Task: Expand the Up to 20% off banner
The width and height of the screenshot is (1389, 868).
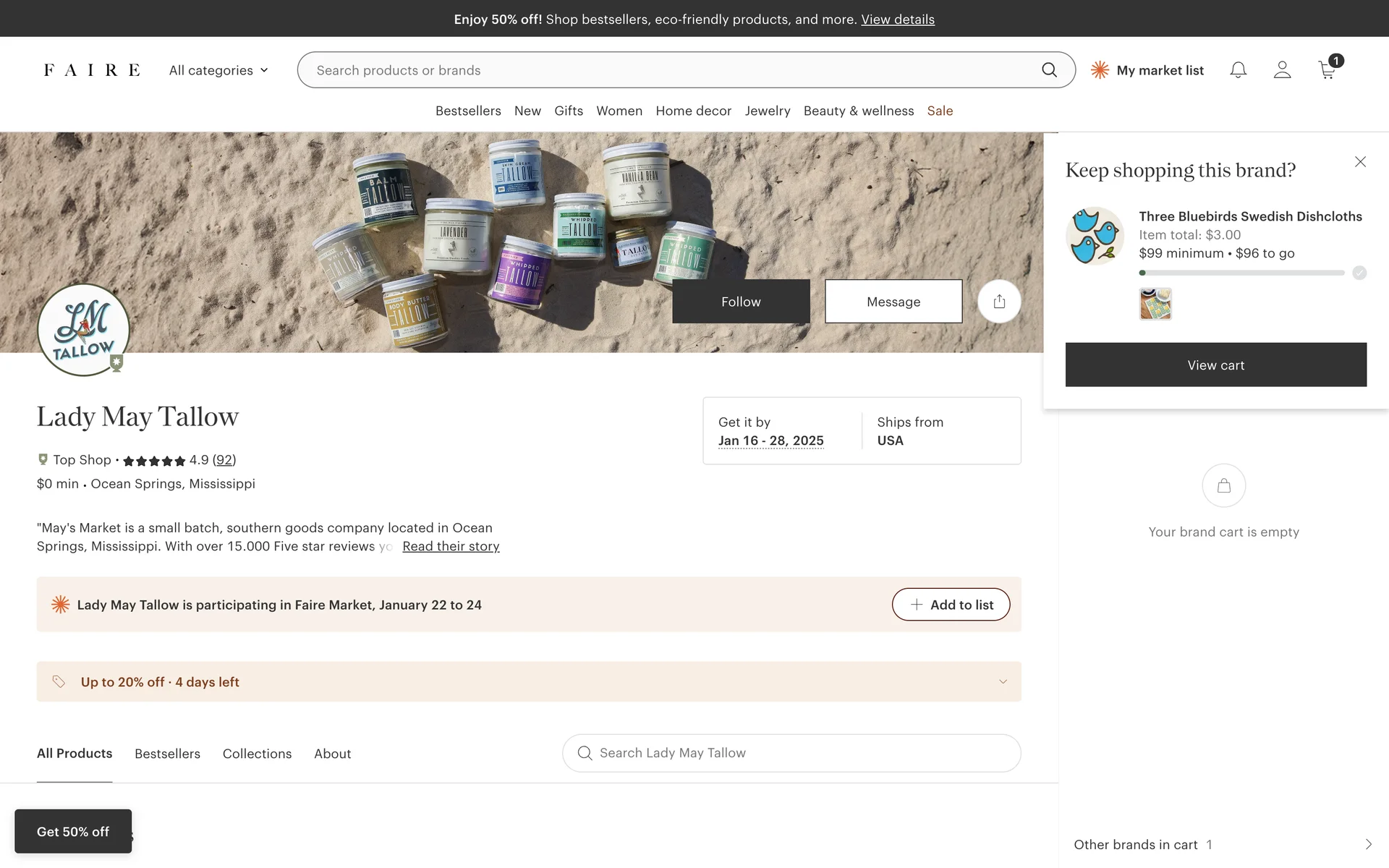Action: [1003, 681]
